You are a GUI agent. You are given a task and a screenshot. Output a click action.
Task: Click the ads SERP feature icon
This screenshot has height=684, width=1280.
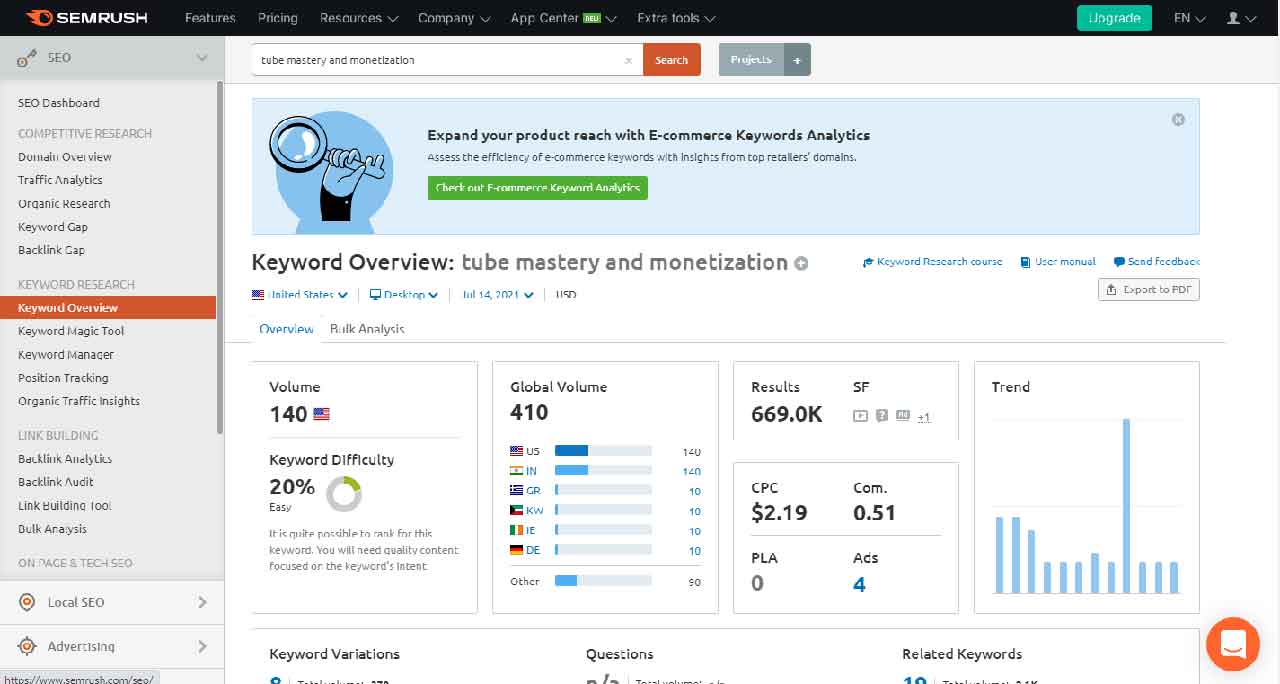pyautogui.click(x=903, y=416)
